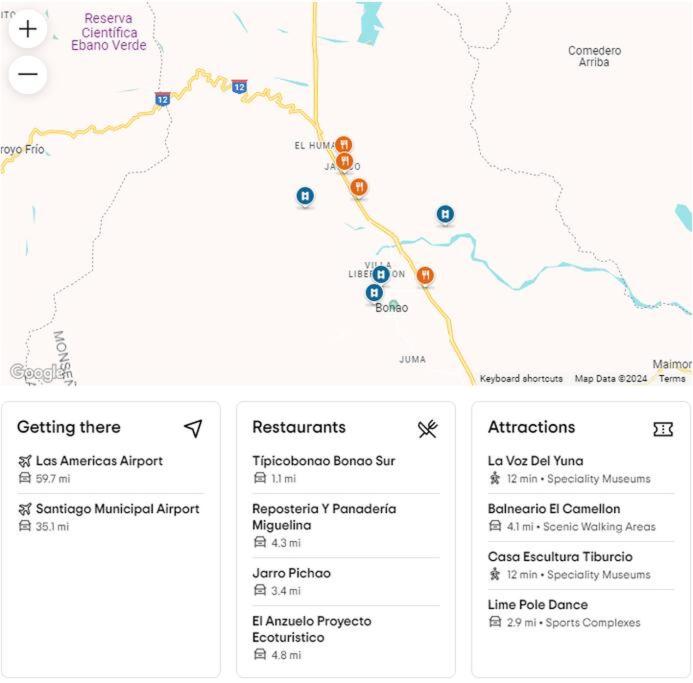Open Las Americas Airport entry
Screen dimensions: 693x683
[99, 461]
